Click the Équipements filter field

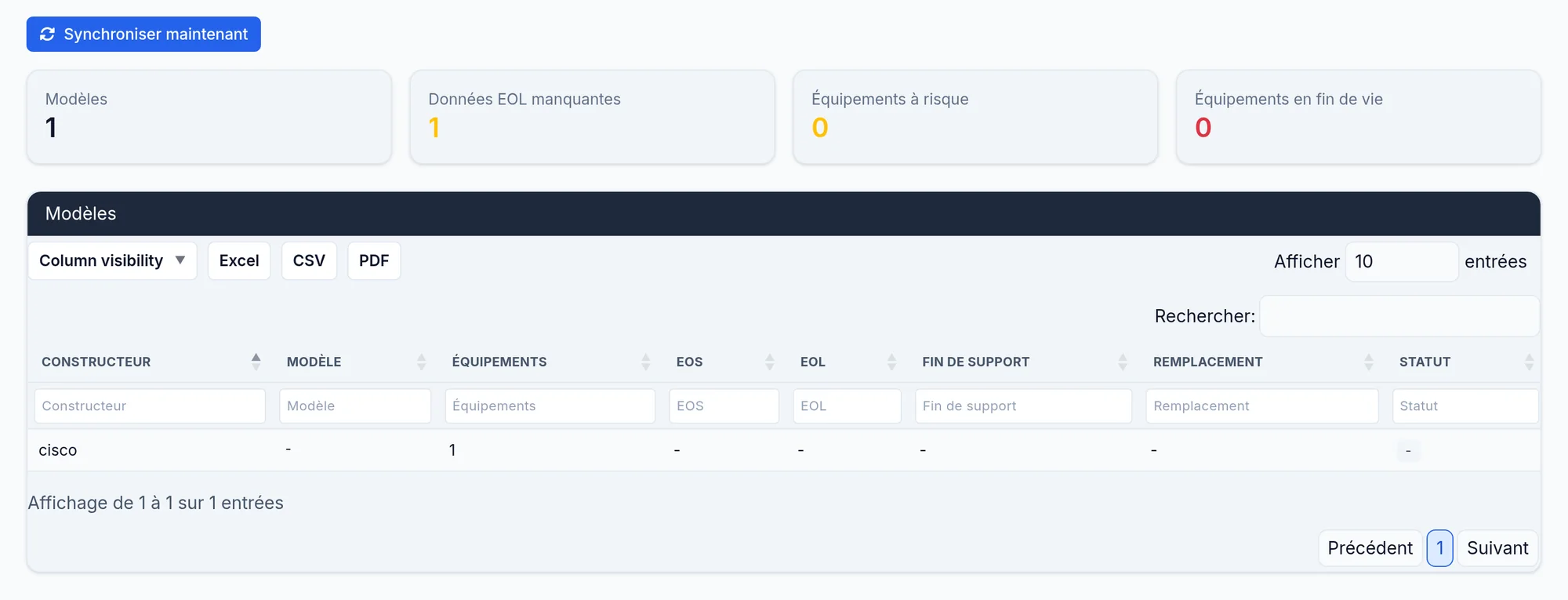click(550, 406)
